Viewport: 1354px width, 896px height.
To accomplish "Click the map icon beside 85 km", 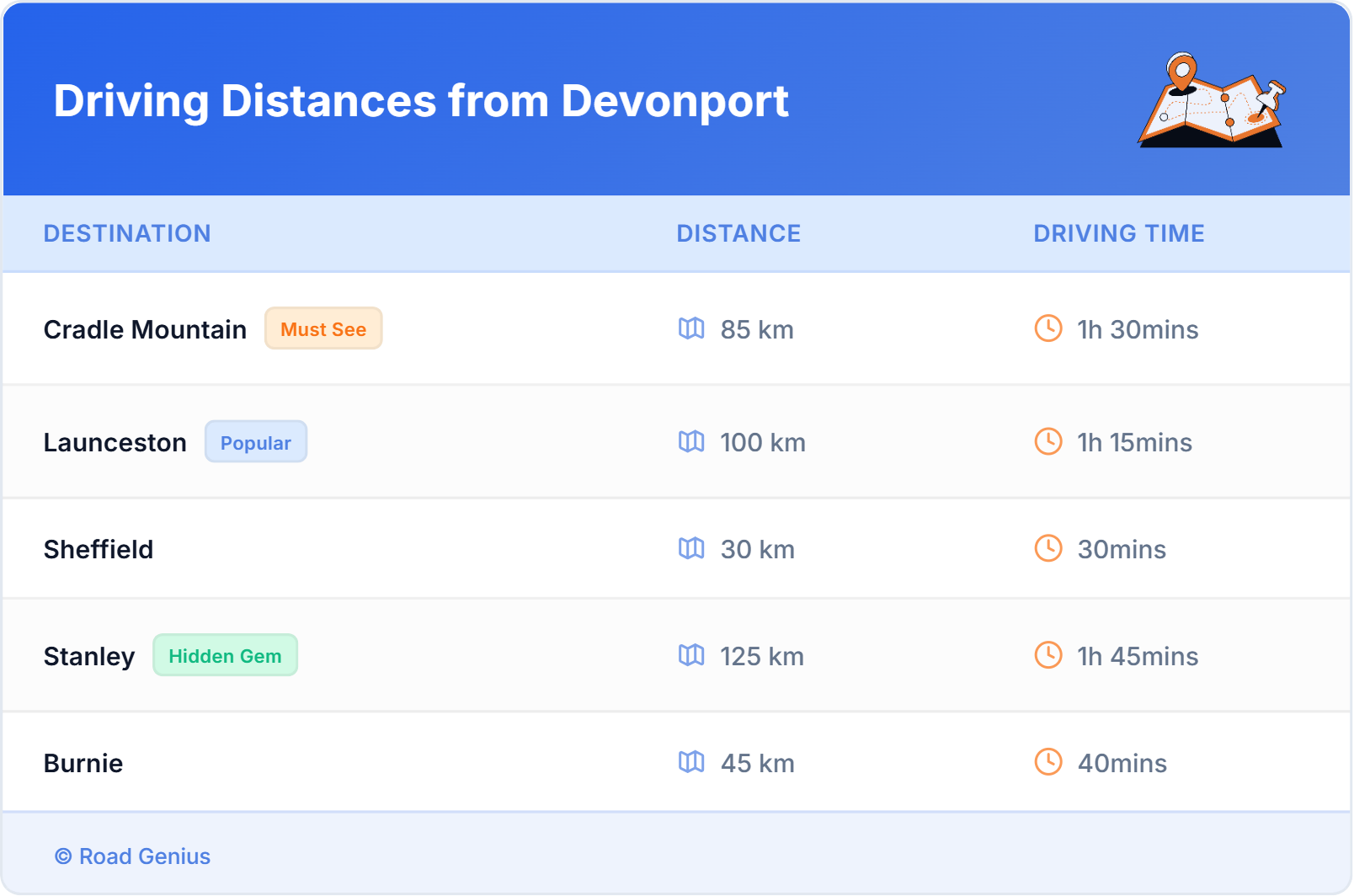I will click(692, 329).
